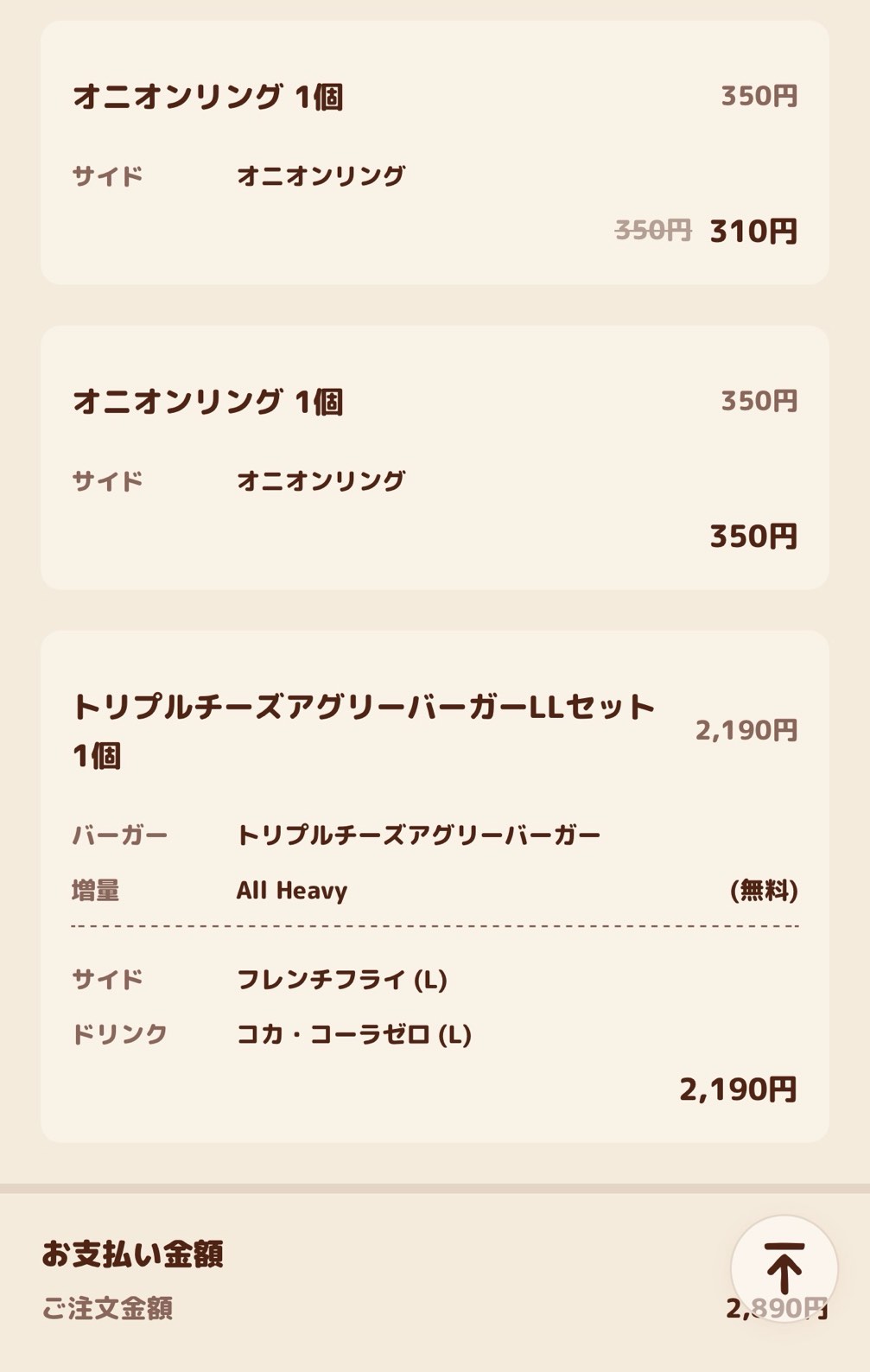Screen dimensions: 870x1372
Task: Tap the お支払い金額 heading
Action: coord(133,1254)
